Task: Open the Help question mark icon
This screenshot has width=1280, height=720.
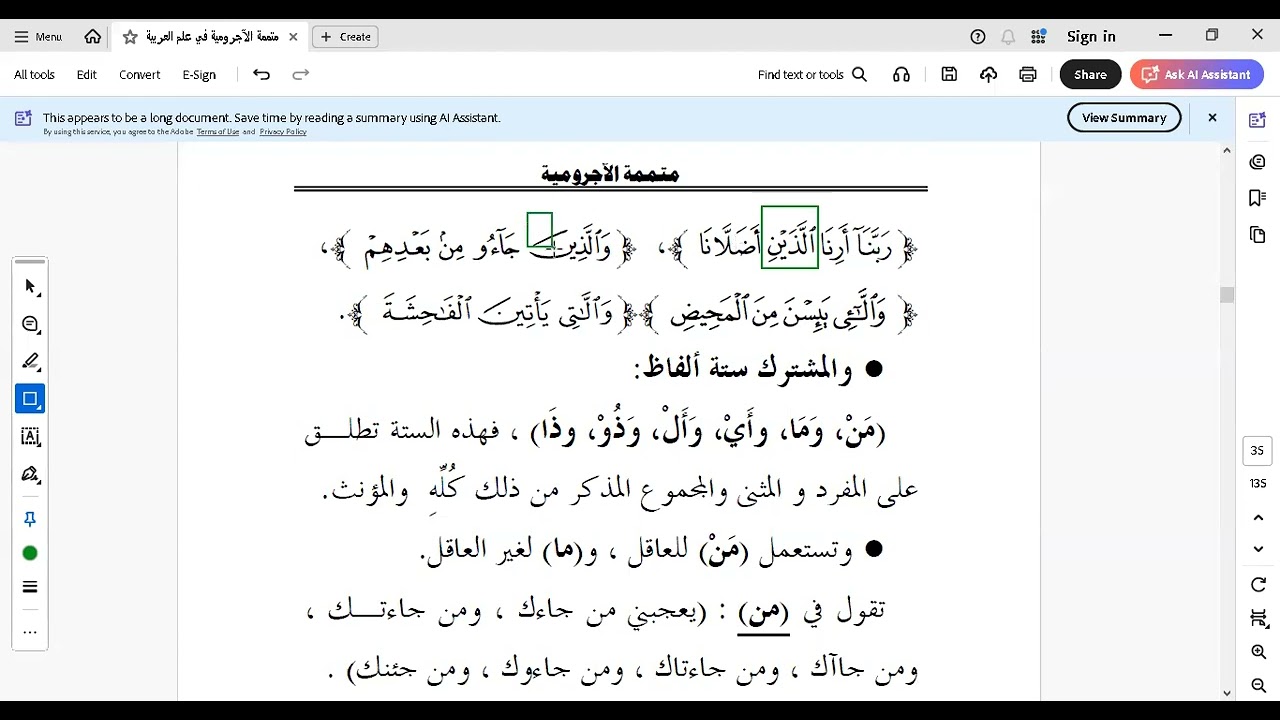Action: pyautogui.click(x=978, y=36)
